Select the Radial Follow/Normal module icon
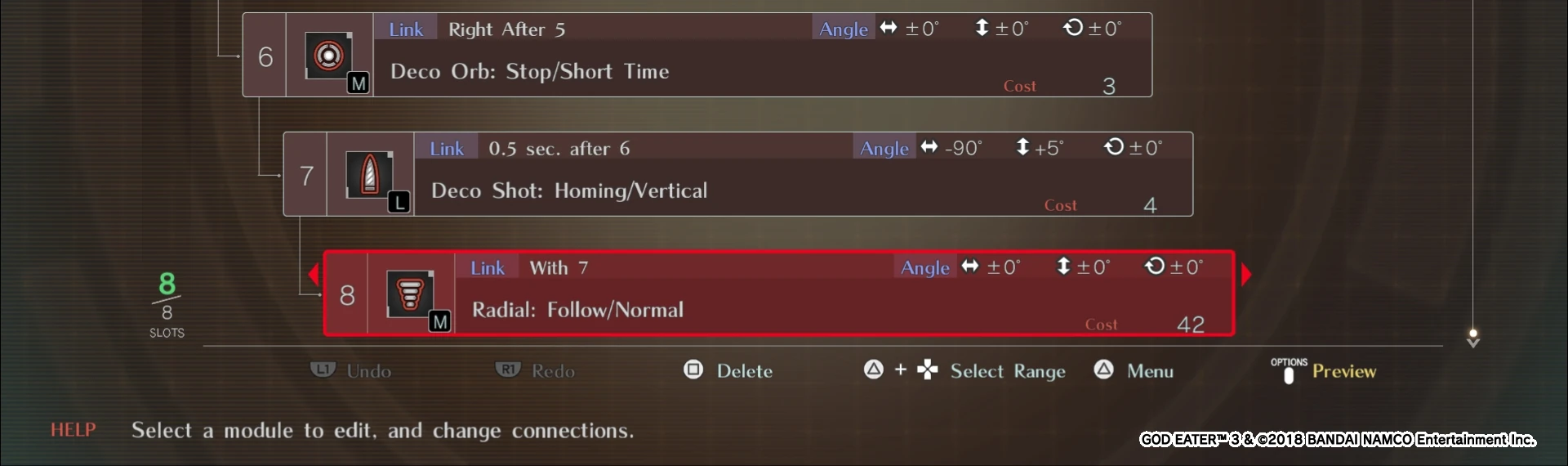 [411, 294]
